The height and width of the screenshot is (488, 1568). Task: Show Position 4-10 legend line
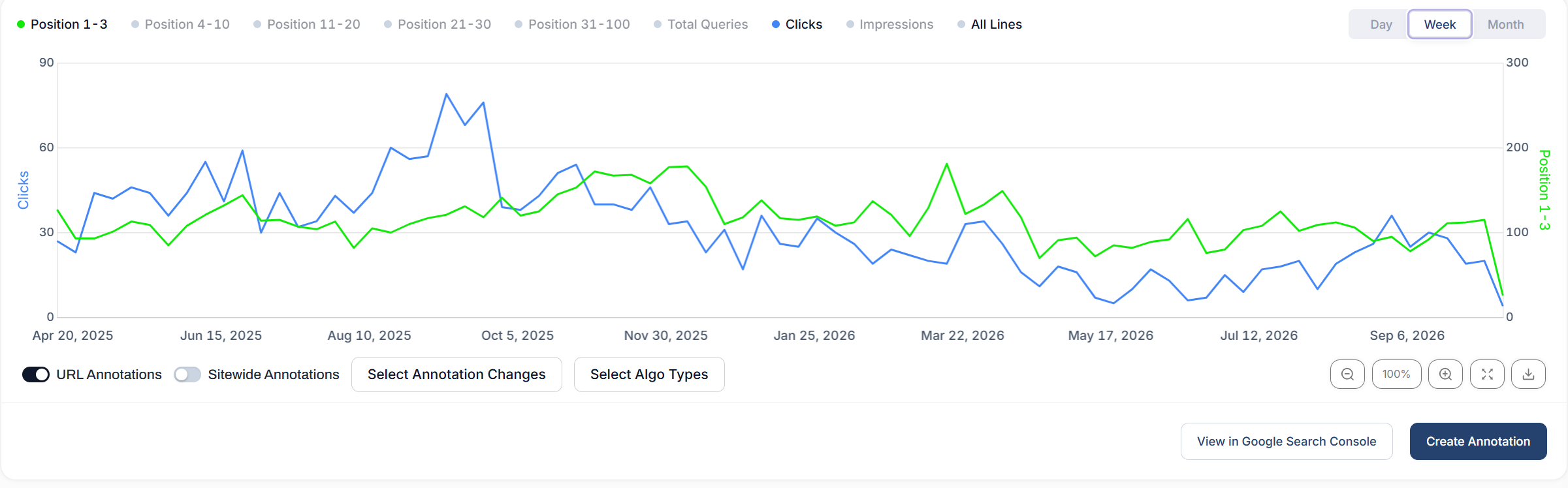coord(181,24)
